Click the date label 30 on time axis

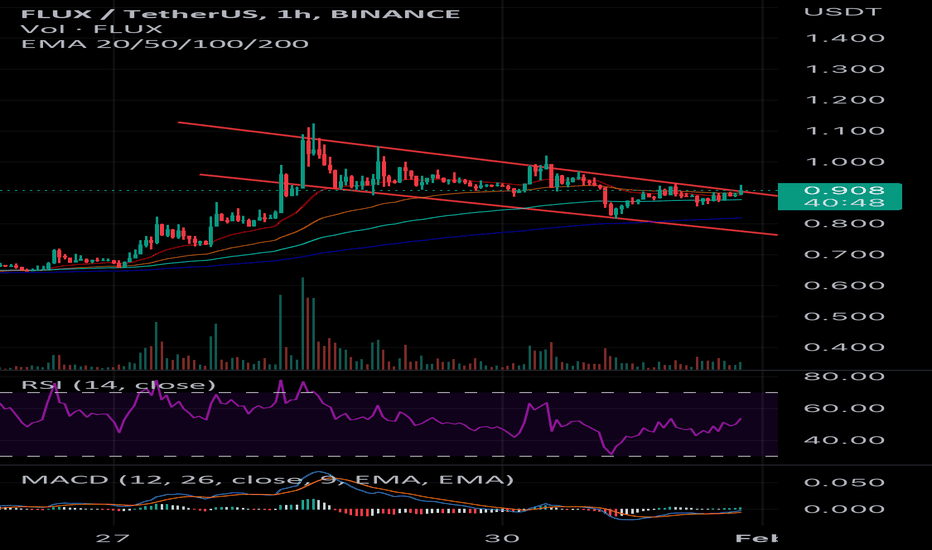pos(502,538)
